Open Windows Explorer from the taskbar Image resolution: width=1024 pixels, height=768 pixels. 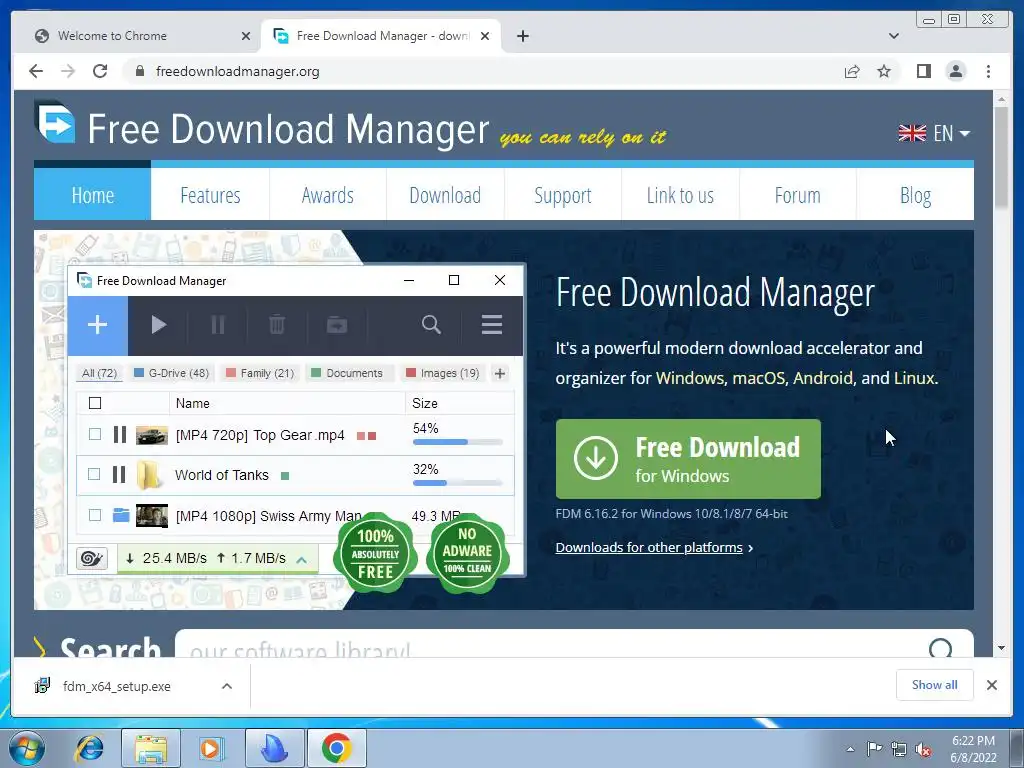coord(150,748)
